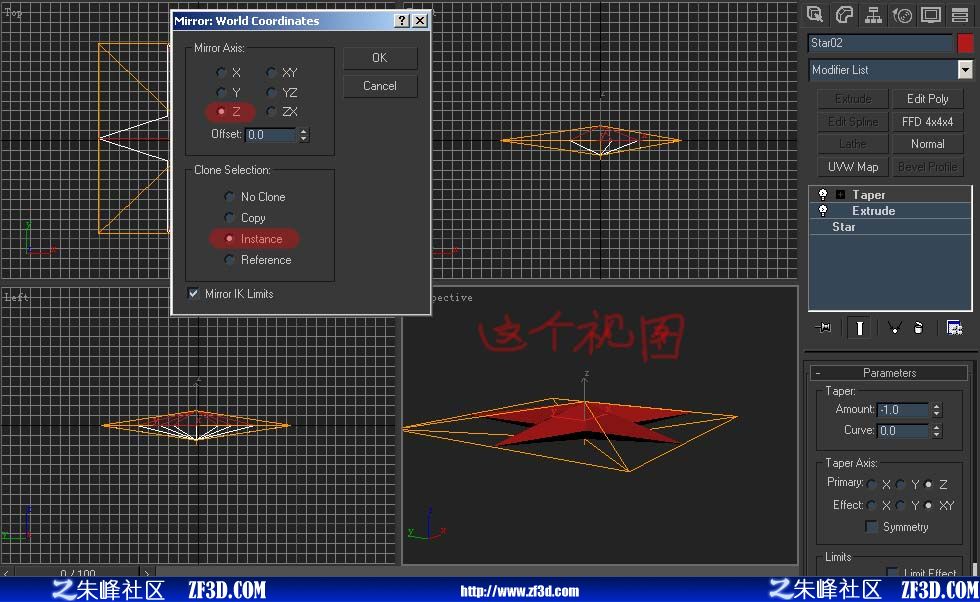Select XY mirror axis radio button
Image resolution: width=980 pixels, height=602 pixels.
click(271, 73)
